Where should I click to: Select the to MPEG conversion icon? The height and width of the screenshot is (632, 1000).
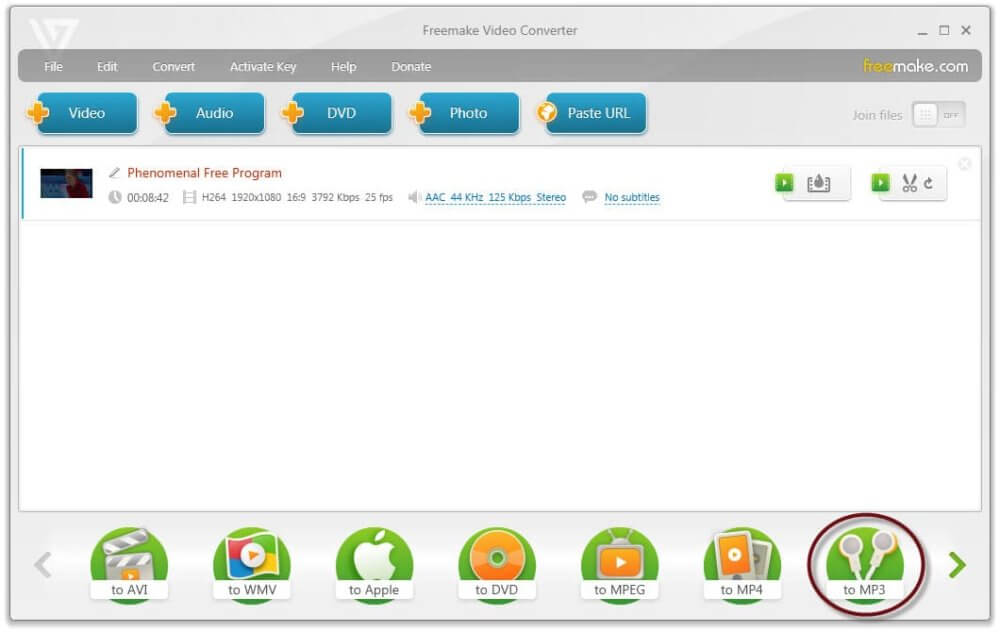(619, 564)
